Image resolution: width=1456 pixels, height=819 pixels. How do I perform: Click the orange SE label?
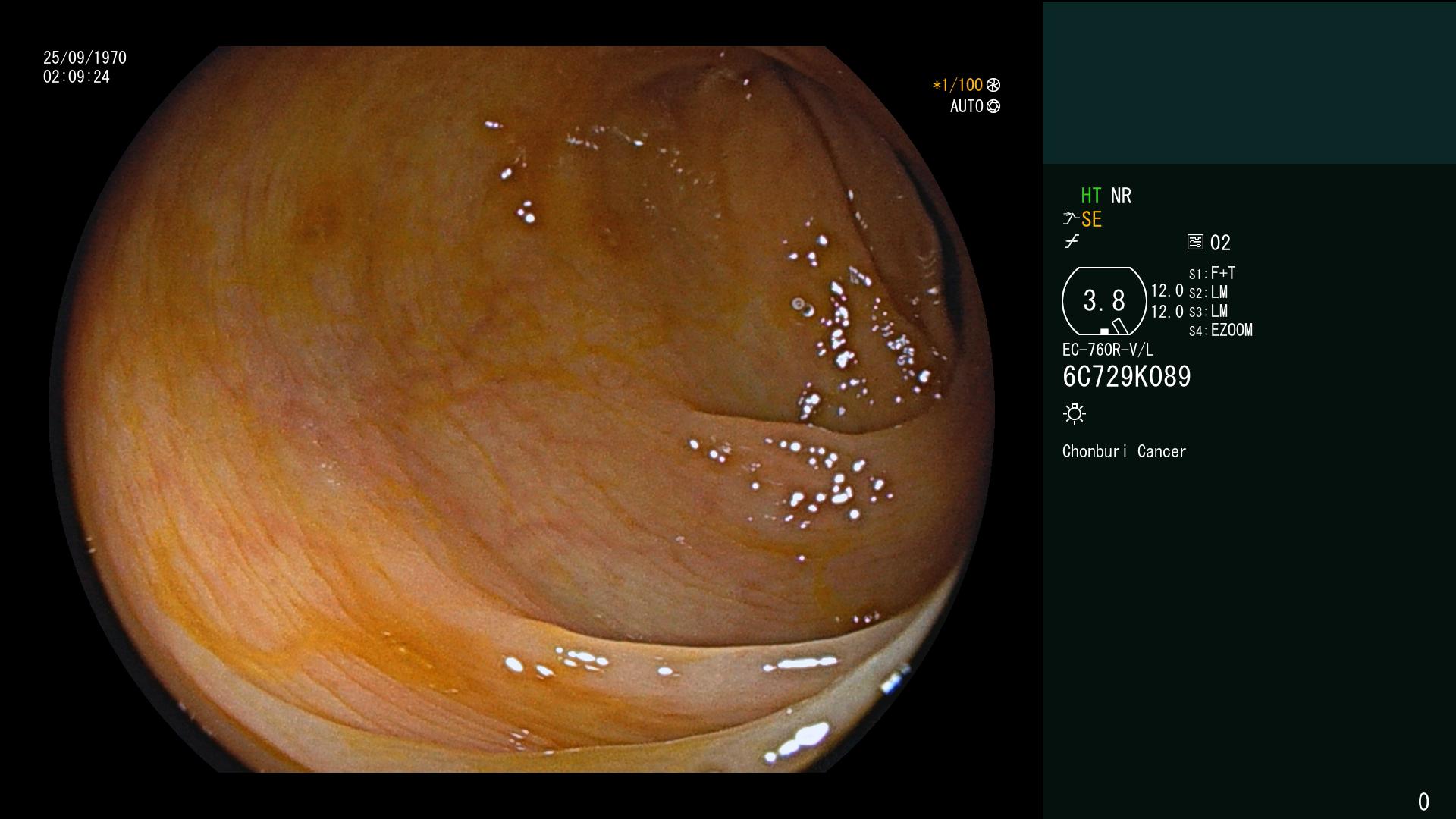point(1091,219)
